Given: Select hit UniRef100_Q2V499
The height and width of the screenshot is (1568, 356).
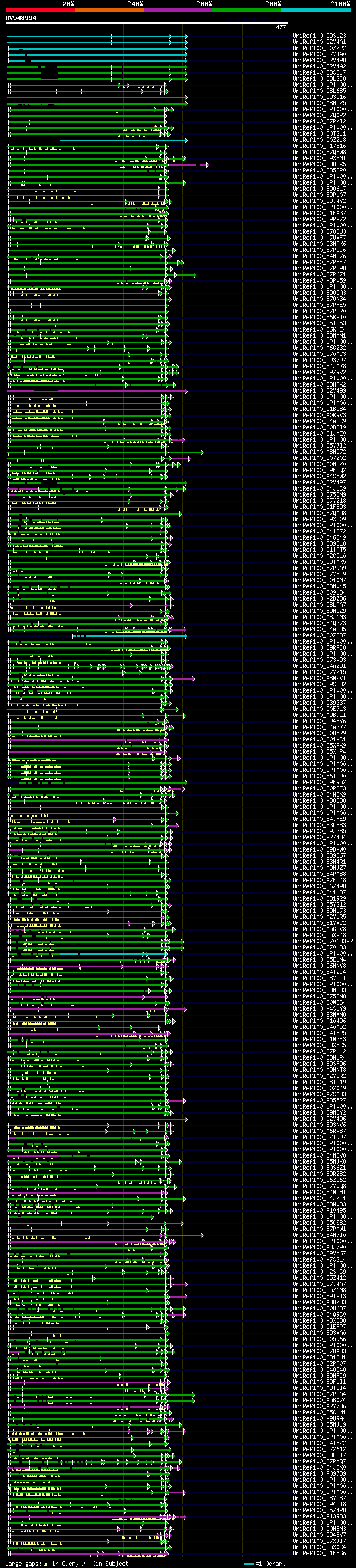Looking at the screenshot, I should click(319, 391).
